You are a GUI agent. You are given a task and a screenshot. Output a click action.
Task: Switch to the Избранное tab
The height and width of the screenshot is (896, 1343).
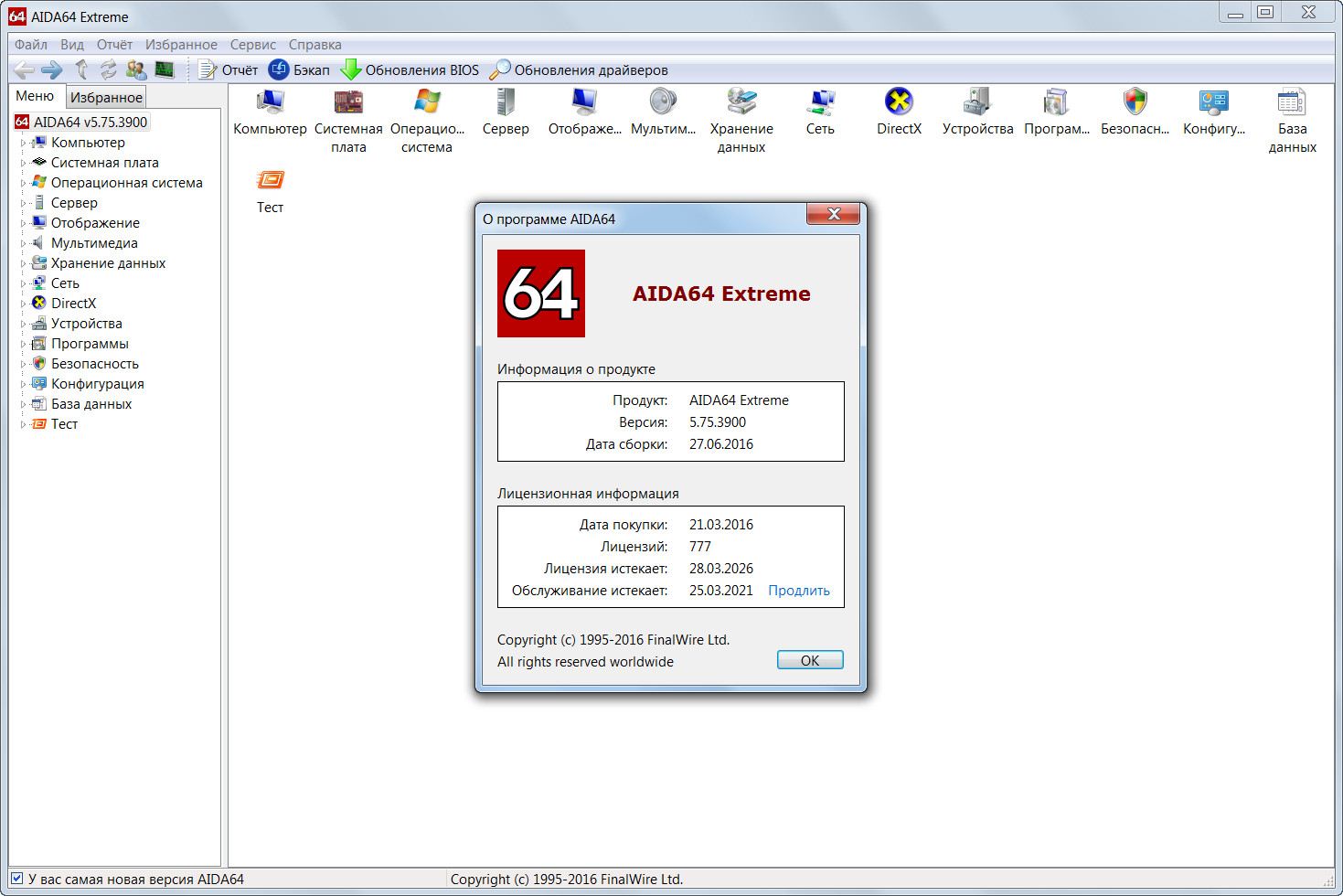(106, 97)
